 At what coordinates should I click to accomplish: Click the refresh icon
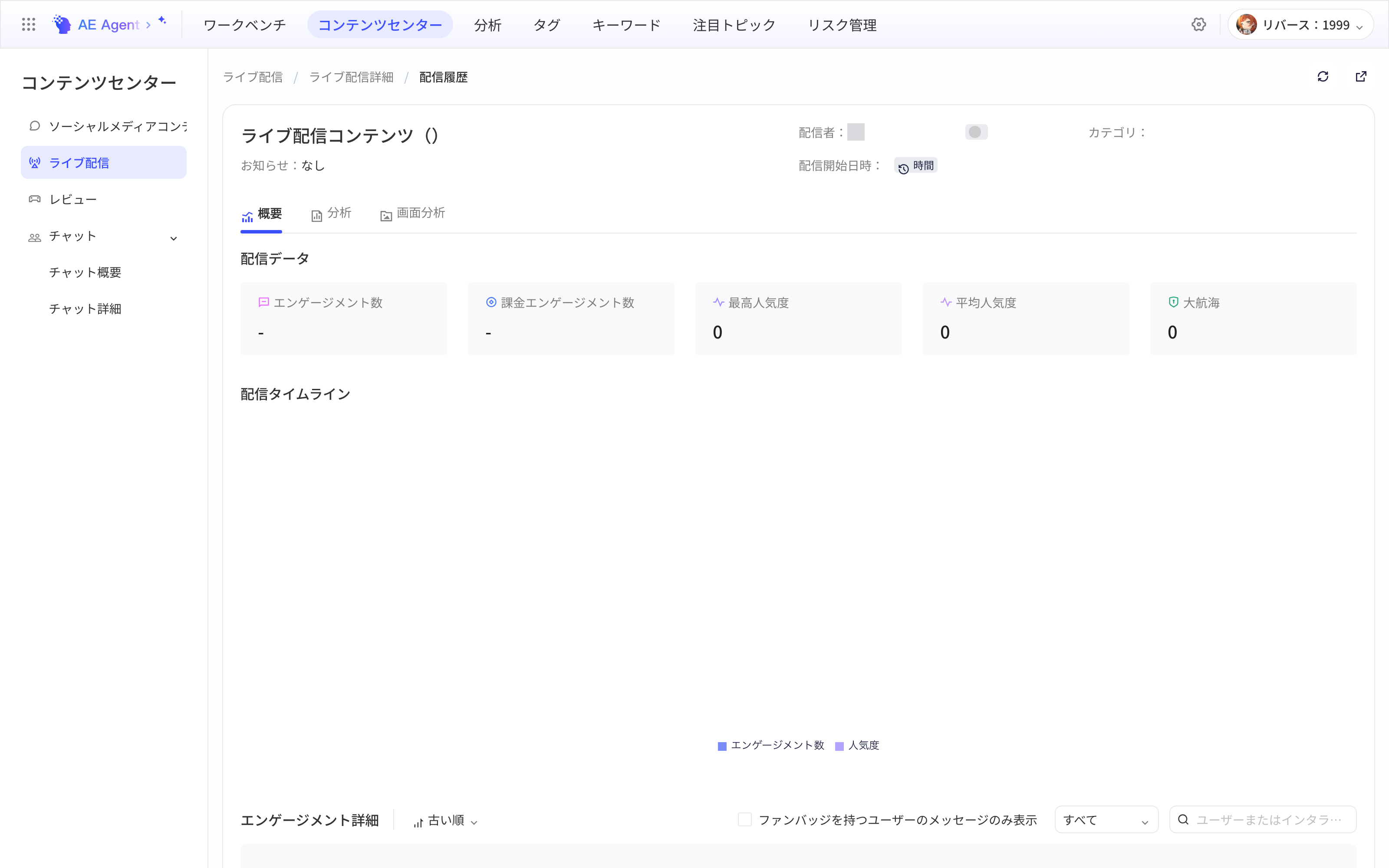(1323, 76)
